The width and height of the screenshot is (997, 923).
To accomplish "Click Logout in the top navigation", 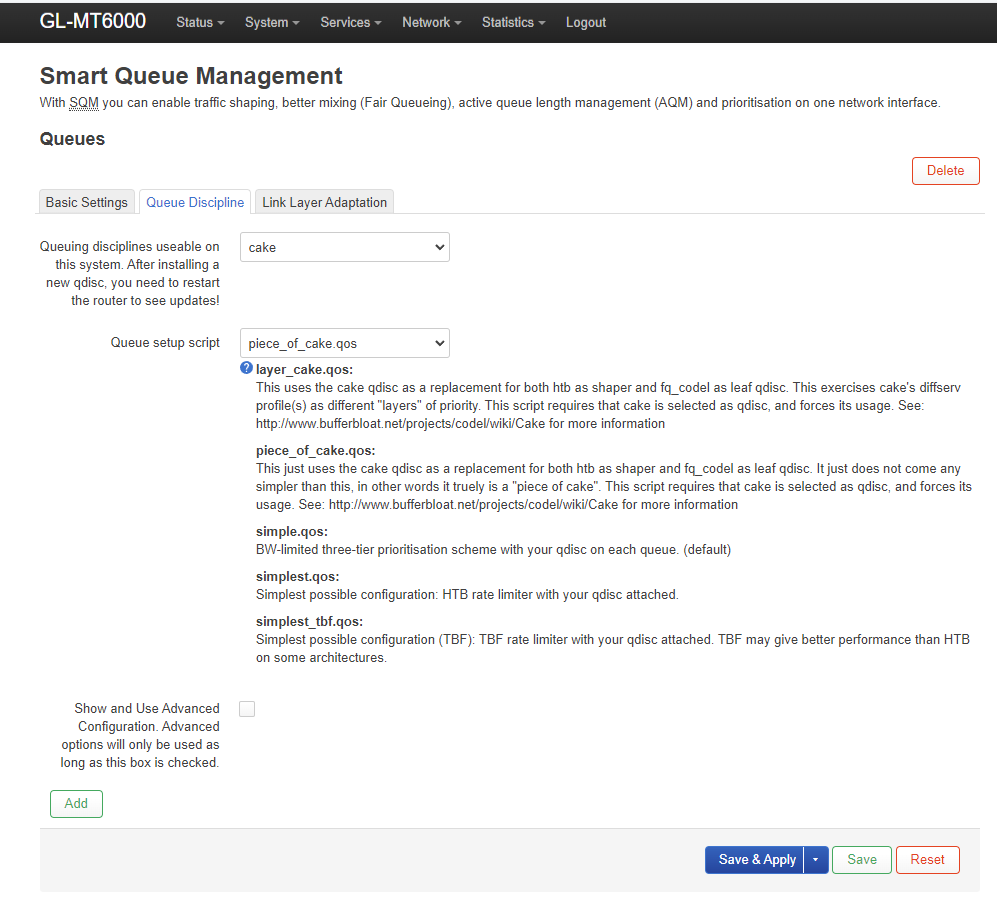I will click(586, 22).
